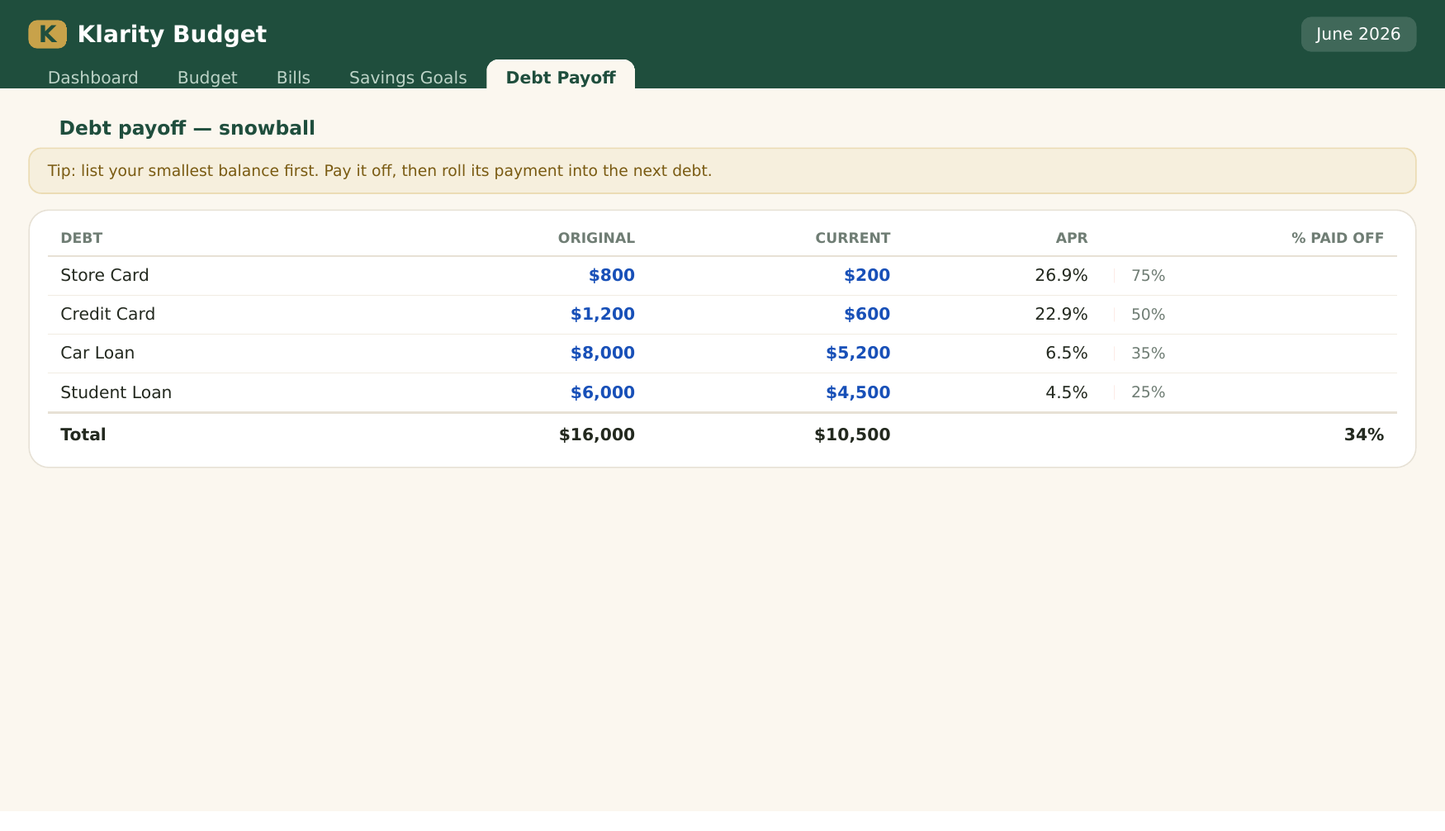Viewport: 1445px width, 831px height.
Task: Edit Credit Card original amount $1,200
Action: 602,314
